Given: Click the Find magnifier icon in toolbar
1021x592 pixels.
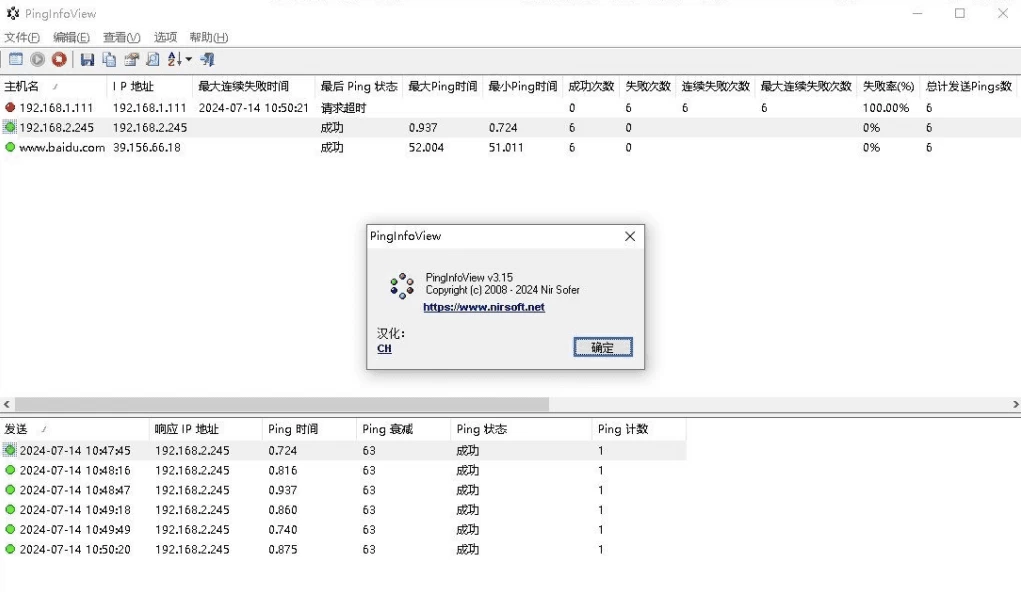Looking at the screenshot, I should click(152, 60).
